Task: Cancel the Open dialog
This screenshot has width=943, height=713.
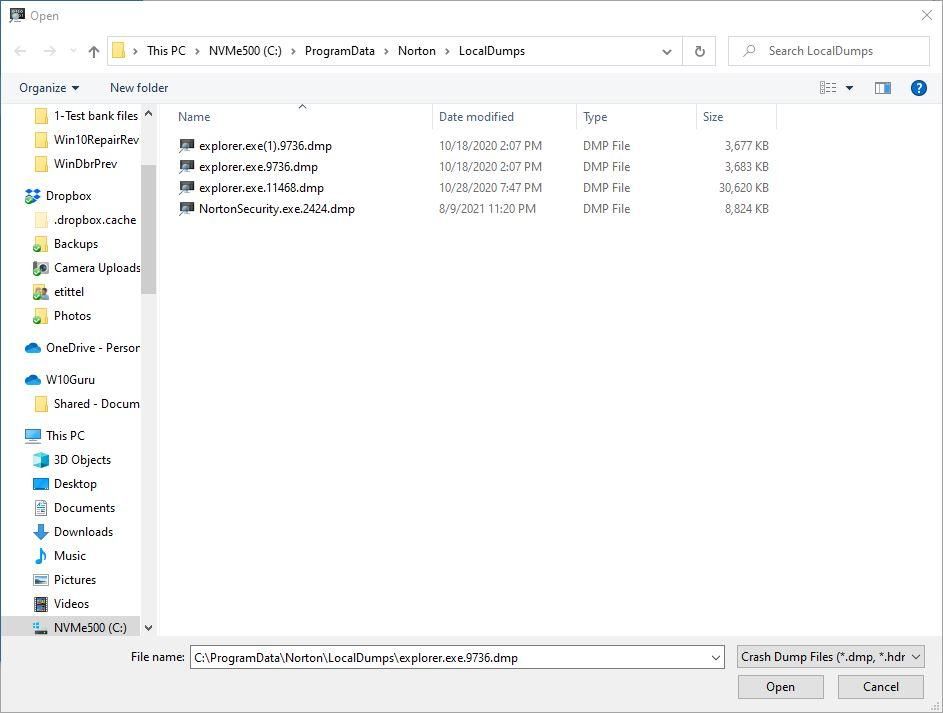Action: click(880, 687)
